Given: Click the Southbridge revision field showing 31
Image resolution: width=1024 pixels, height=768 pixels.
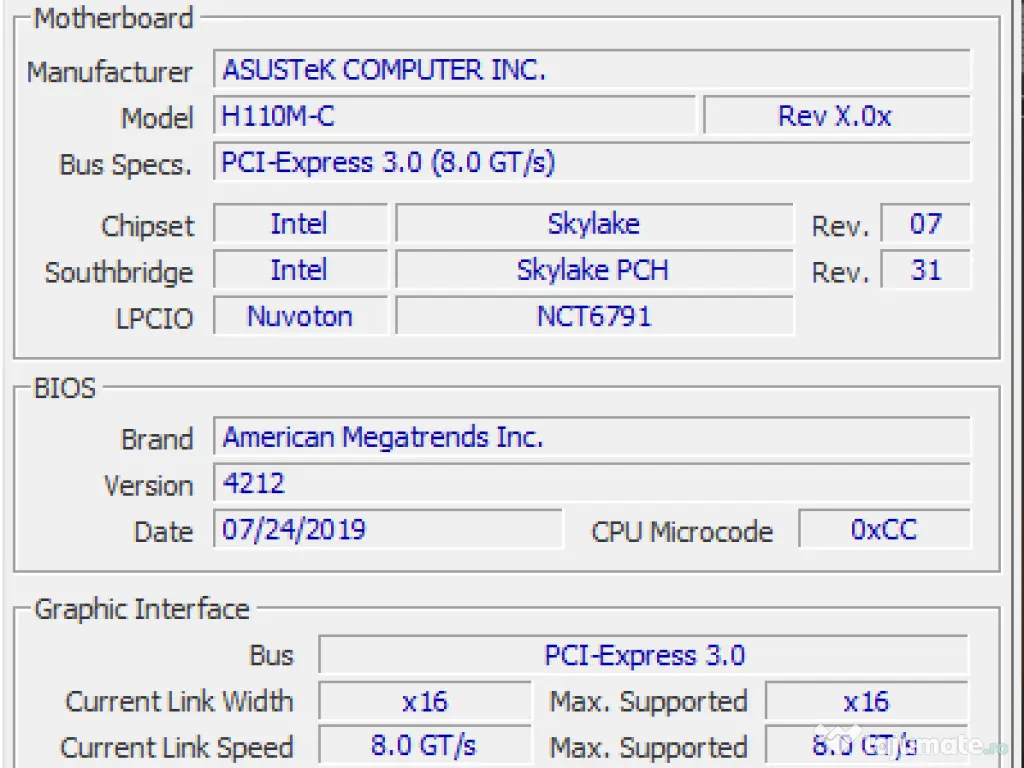Looking at the screenshot, I should 925,270.
